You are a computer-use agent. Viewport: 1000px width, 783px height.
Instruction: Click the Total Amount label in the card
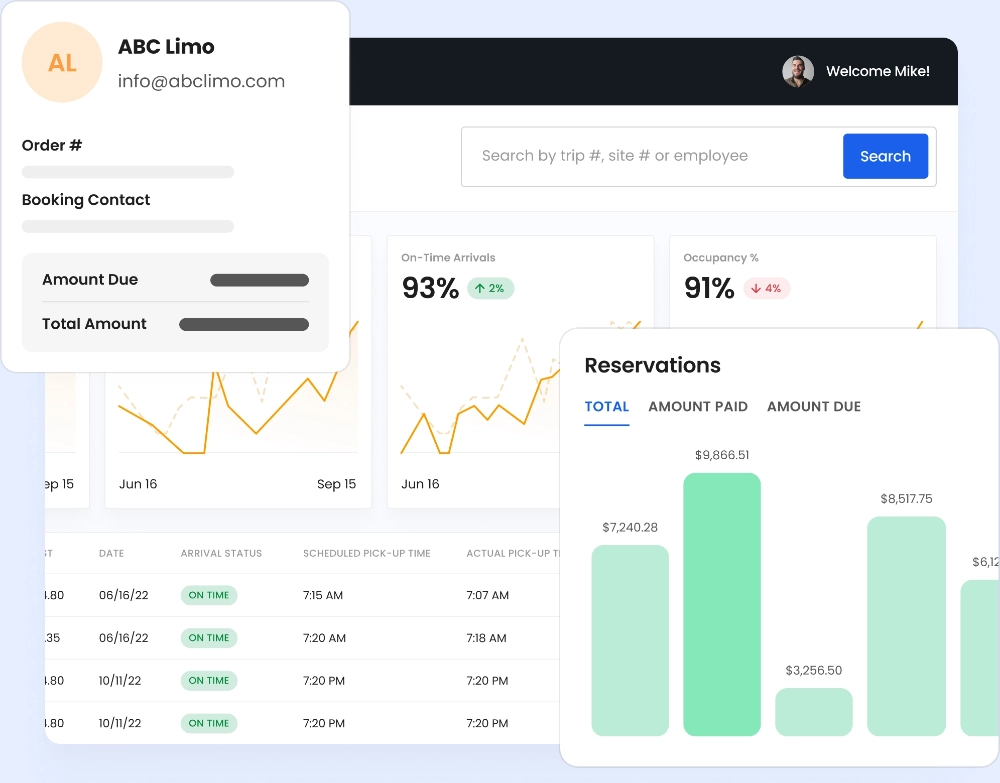pyautogui.click(x=94, y=324)
